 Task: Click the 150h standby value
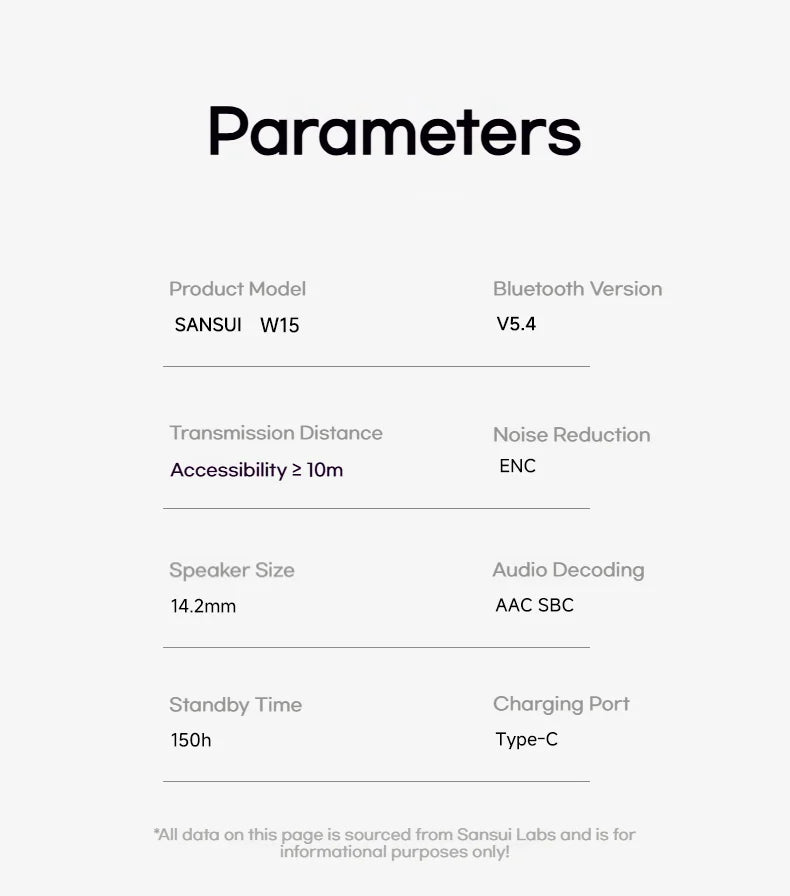(x=191, y=740)
